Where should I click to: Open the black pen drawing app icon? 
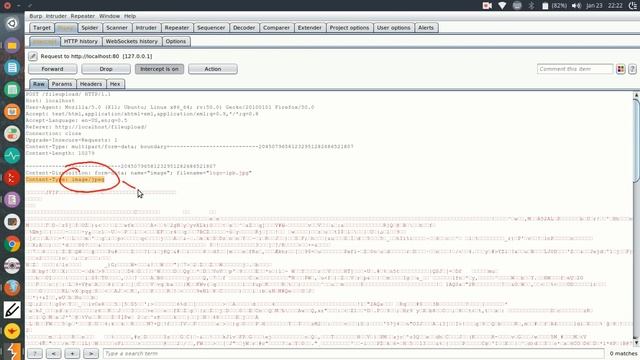[12, 310]
